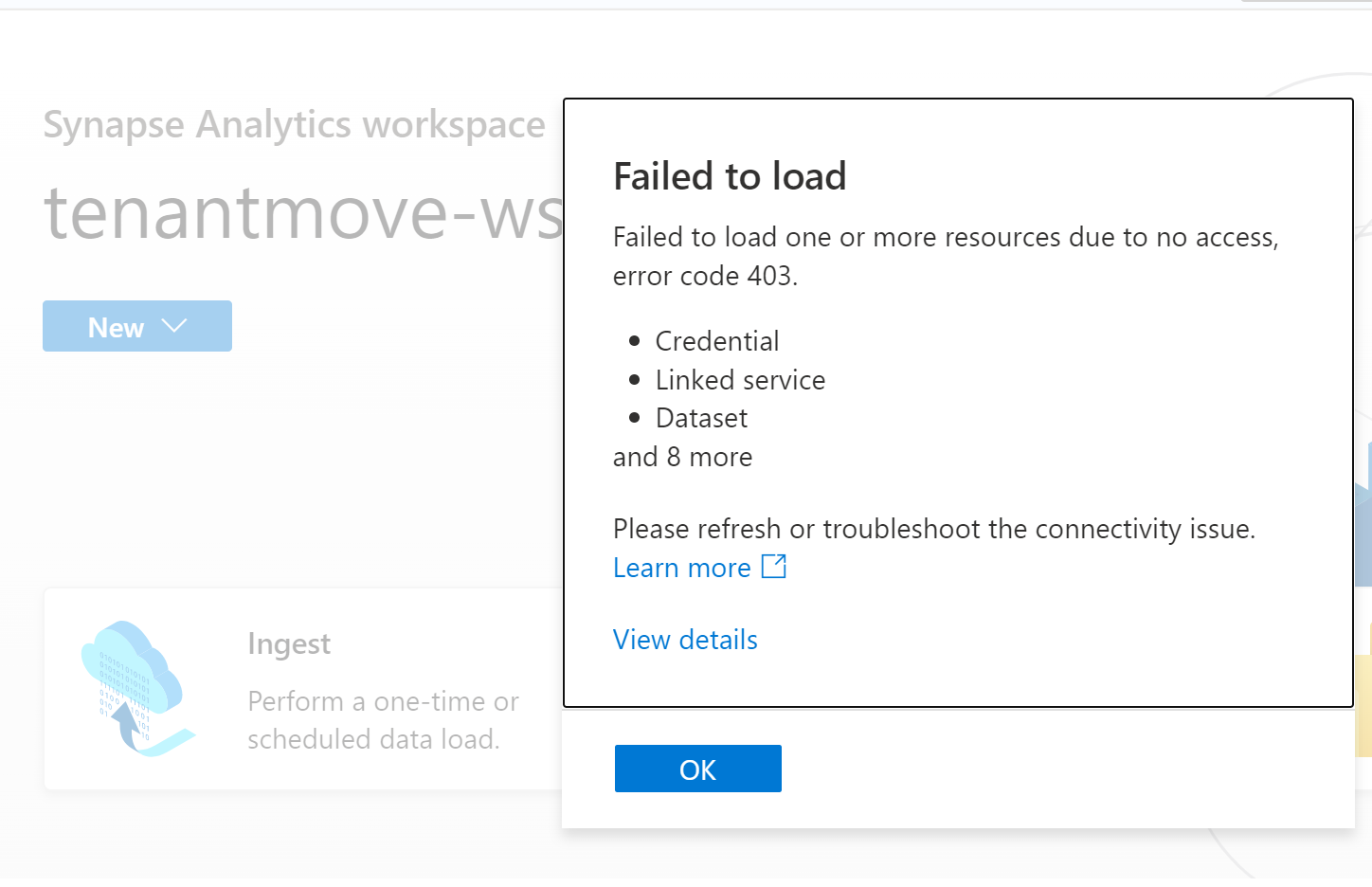Click the Failed to load dialog title
This screenshot has width=1372, height=887.
click(x=730, y=176)
